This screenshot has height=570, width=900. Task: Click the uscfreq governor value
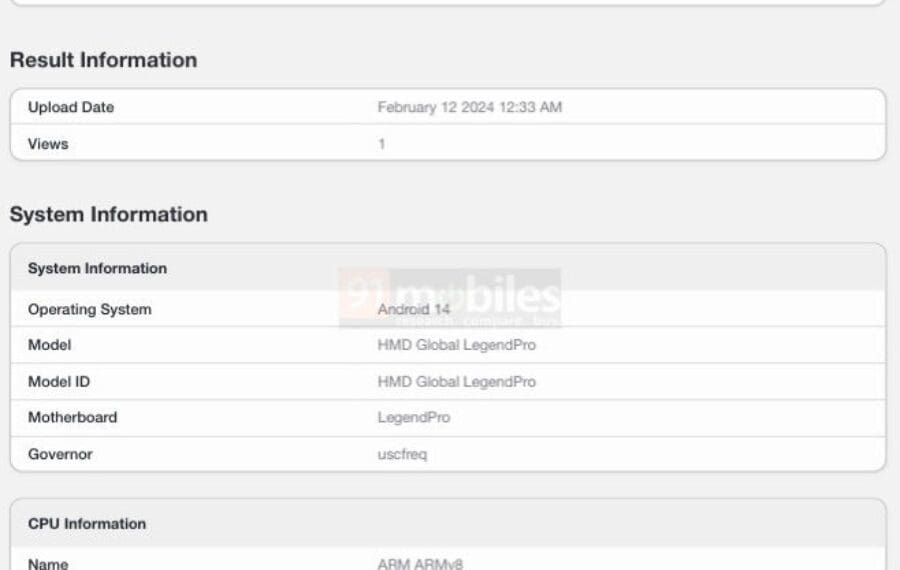[x=402, y=454]
